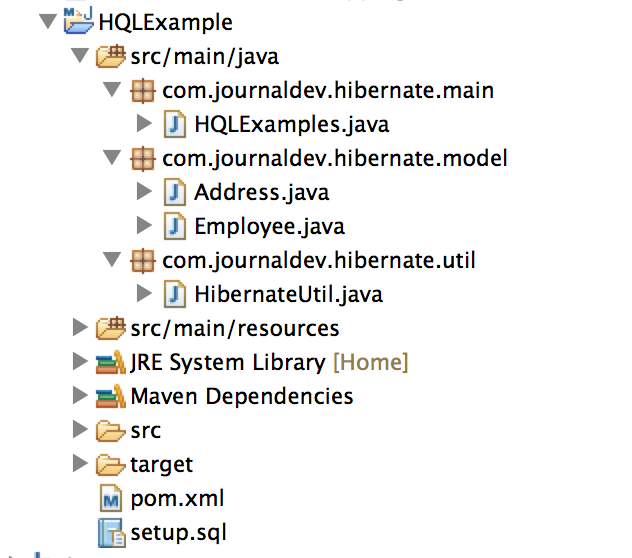Expand the Address.java class node
This screenshot has width=632, height=558.
coord(144,192)
